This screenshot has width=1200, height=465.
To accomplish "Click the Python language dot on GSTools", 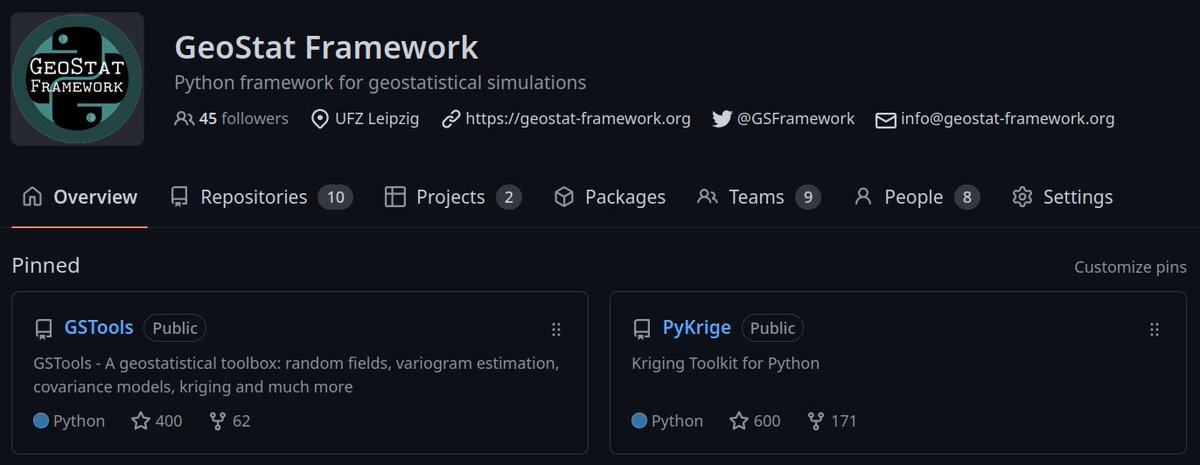I will (x=41, y=421).
